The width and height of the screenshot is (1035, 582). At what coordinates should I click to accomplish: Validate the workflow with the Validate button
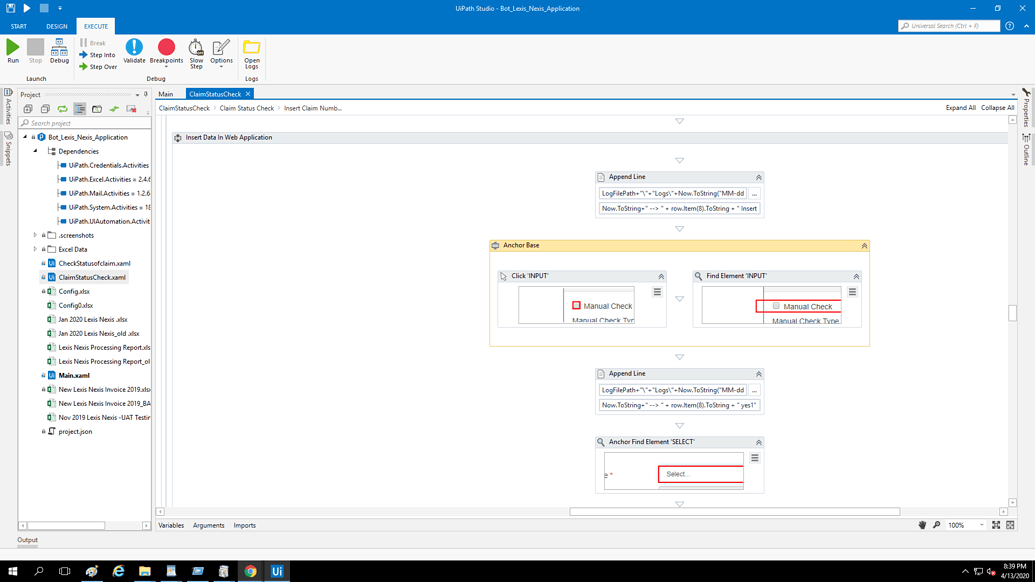(134, 51)
